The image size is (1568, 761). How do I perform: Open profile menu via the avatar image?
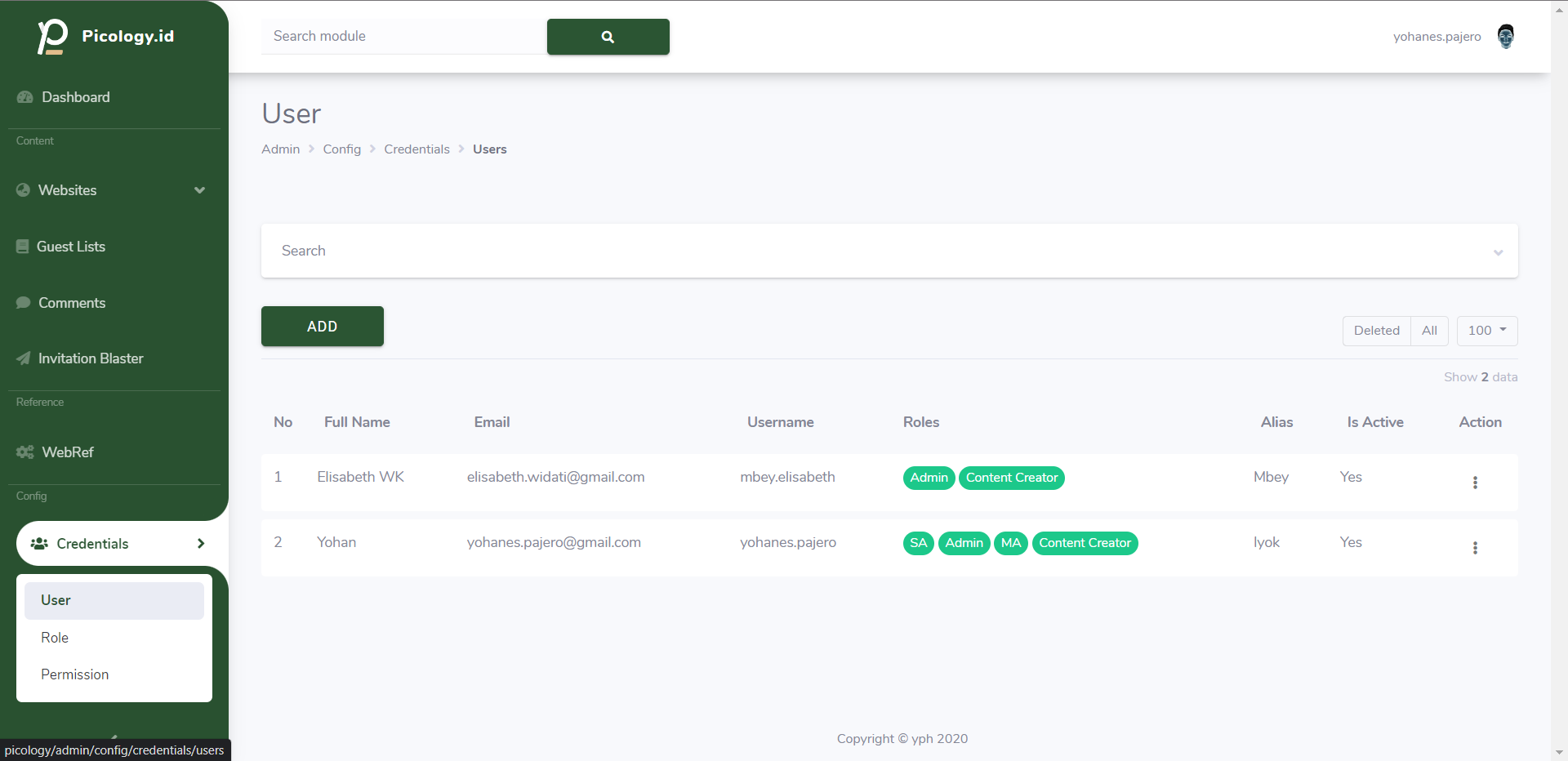(x=1505, y=36)
